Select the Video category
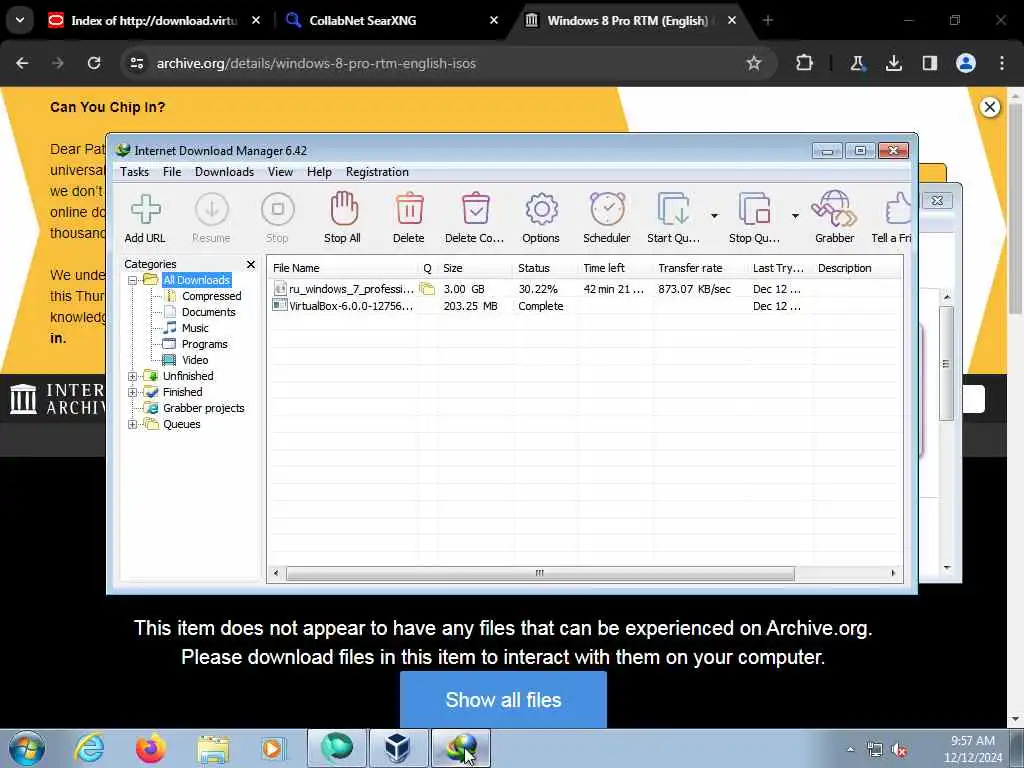1024x768 pixels. pyautogui.click(x=186, y=360)
